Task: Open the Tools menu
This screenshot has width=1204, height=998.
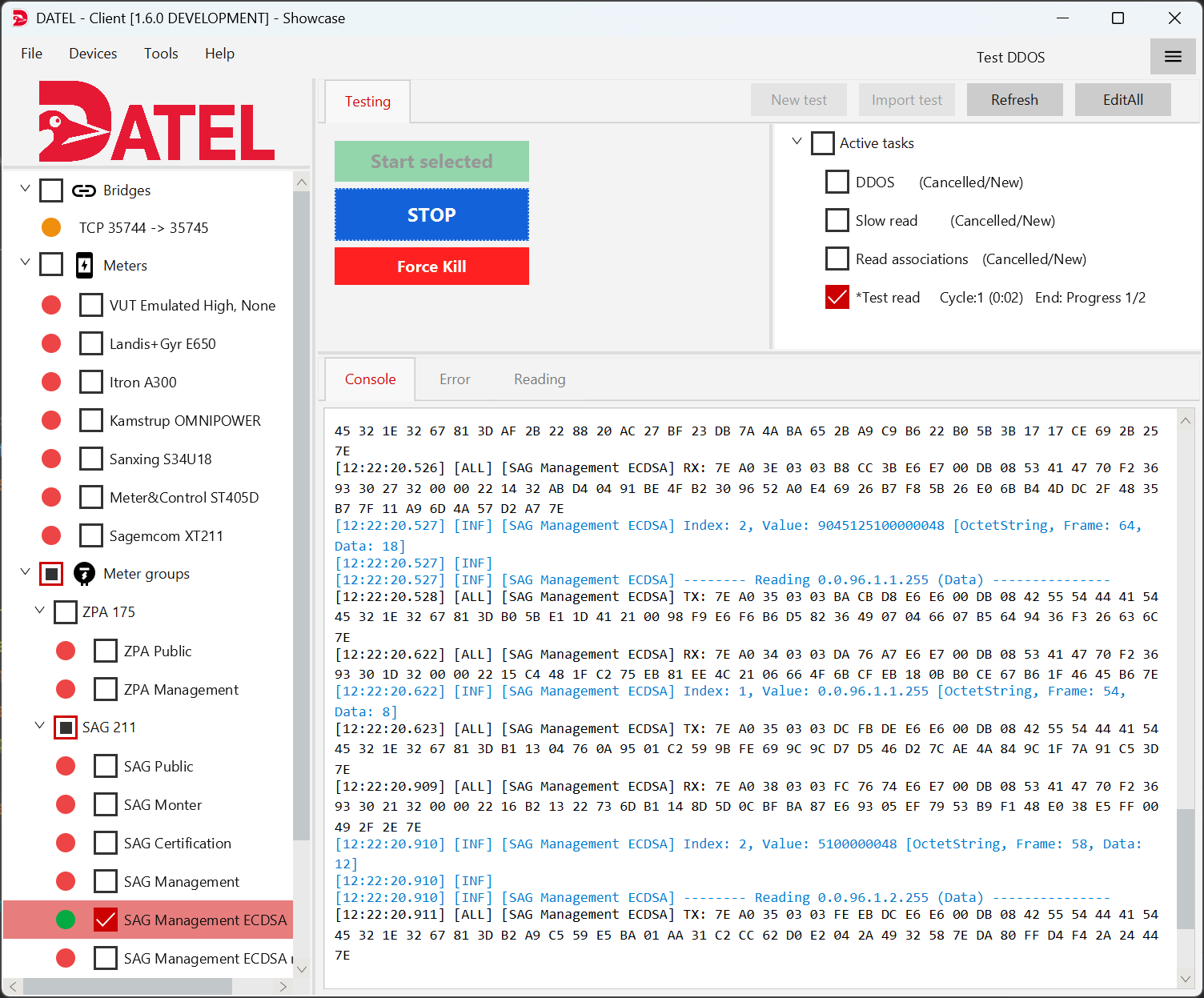Action: coord(161,54)
